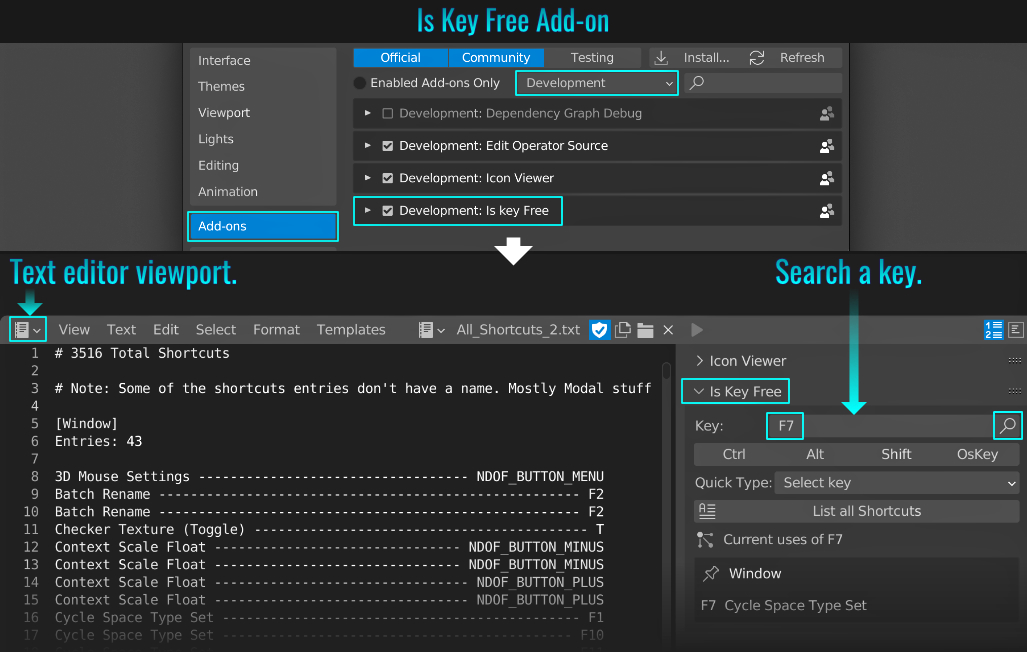Click the pin icon next to Window

711,574
